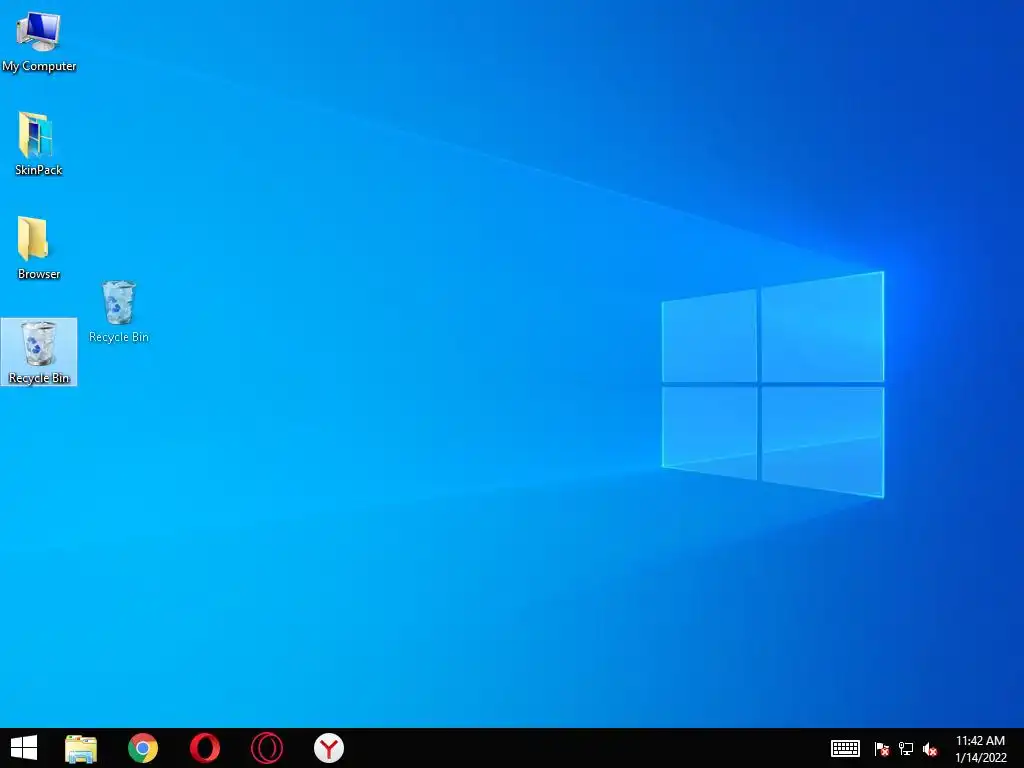Click the 1/14/2022 date in tray

pyautogui.click(x=981, y=758)
